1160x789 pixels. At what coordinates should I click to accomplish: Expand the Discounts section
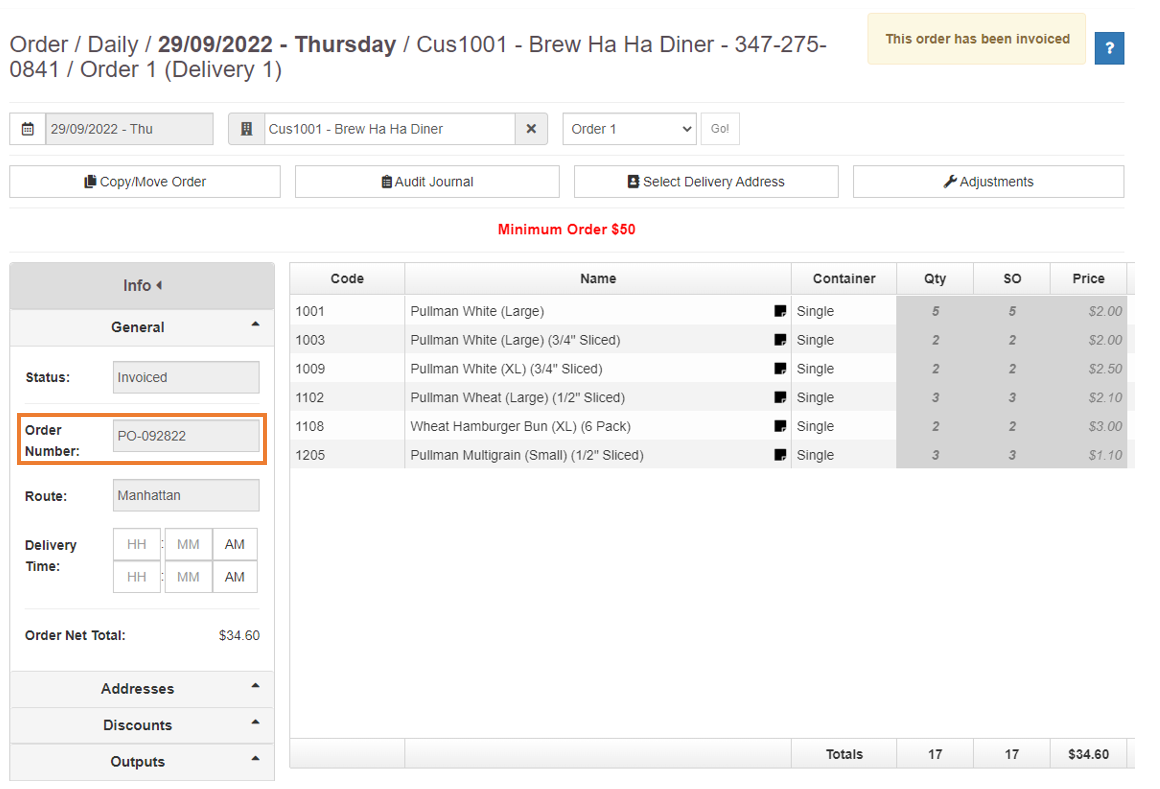point(142,725)
